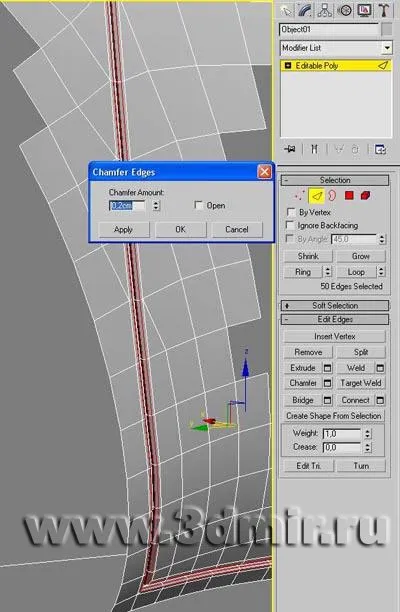Image resolution: width=400 pixels, height=612 pixels.
Task: Collapse the Edit Edges rollout
Action: point(335,320)
